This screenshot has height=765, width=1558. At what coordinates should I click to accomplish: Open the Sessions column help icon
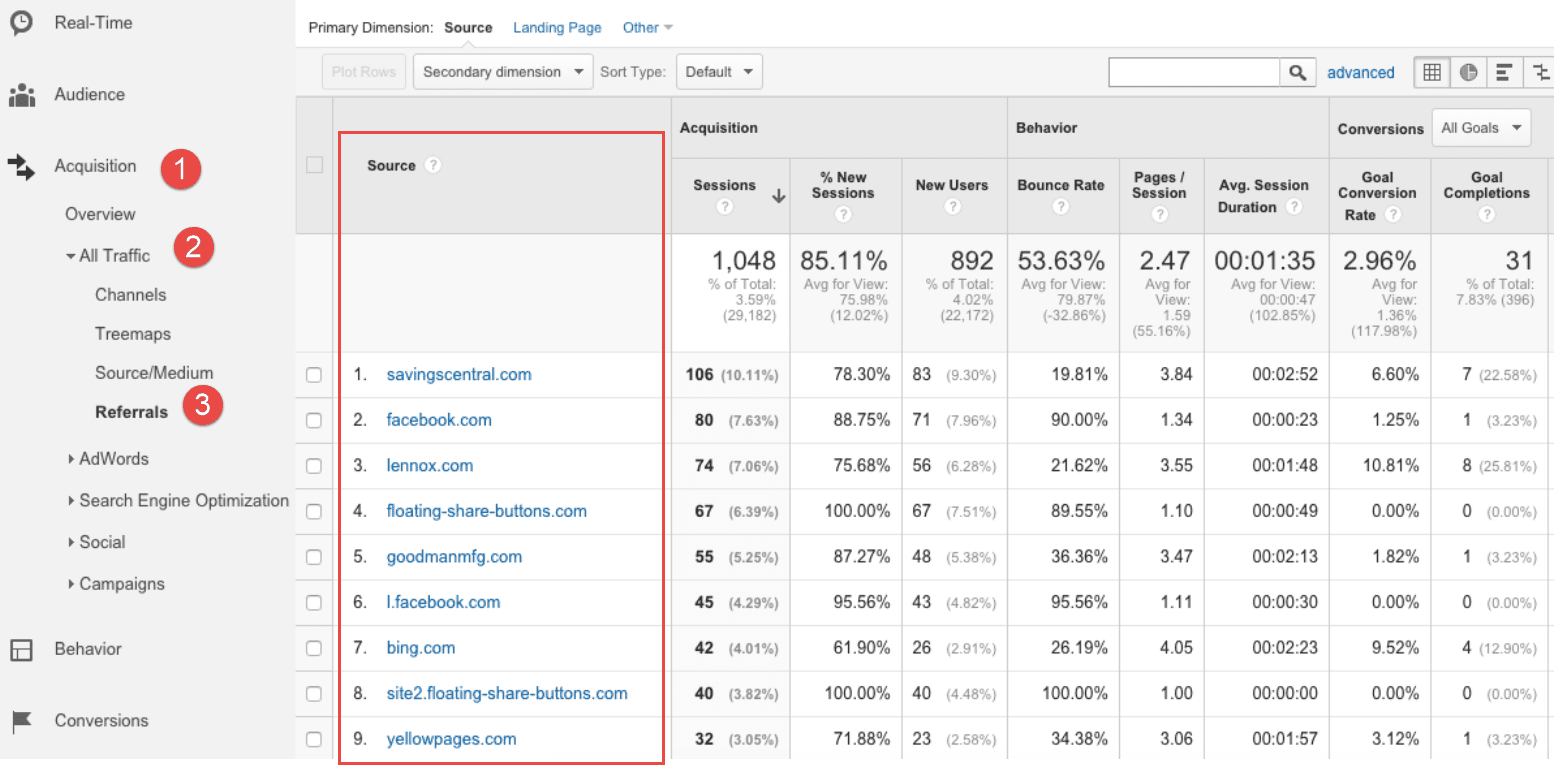coord(725,207)
